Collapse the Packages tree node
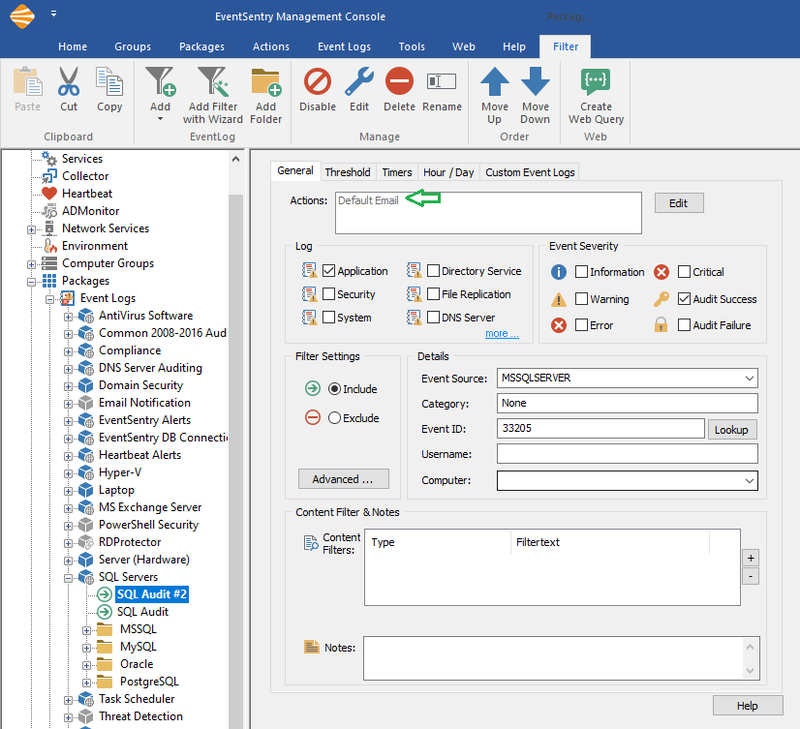800x729 pixels. [x=32, y=282]
